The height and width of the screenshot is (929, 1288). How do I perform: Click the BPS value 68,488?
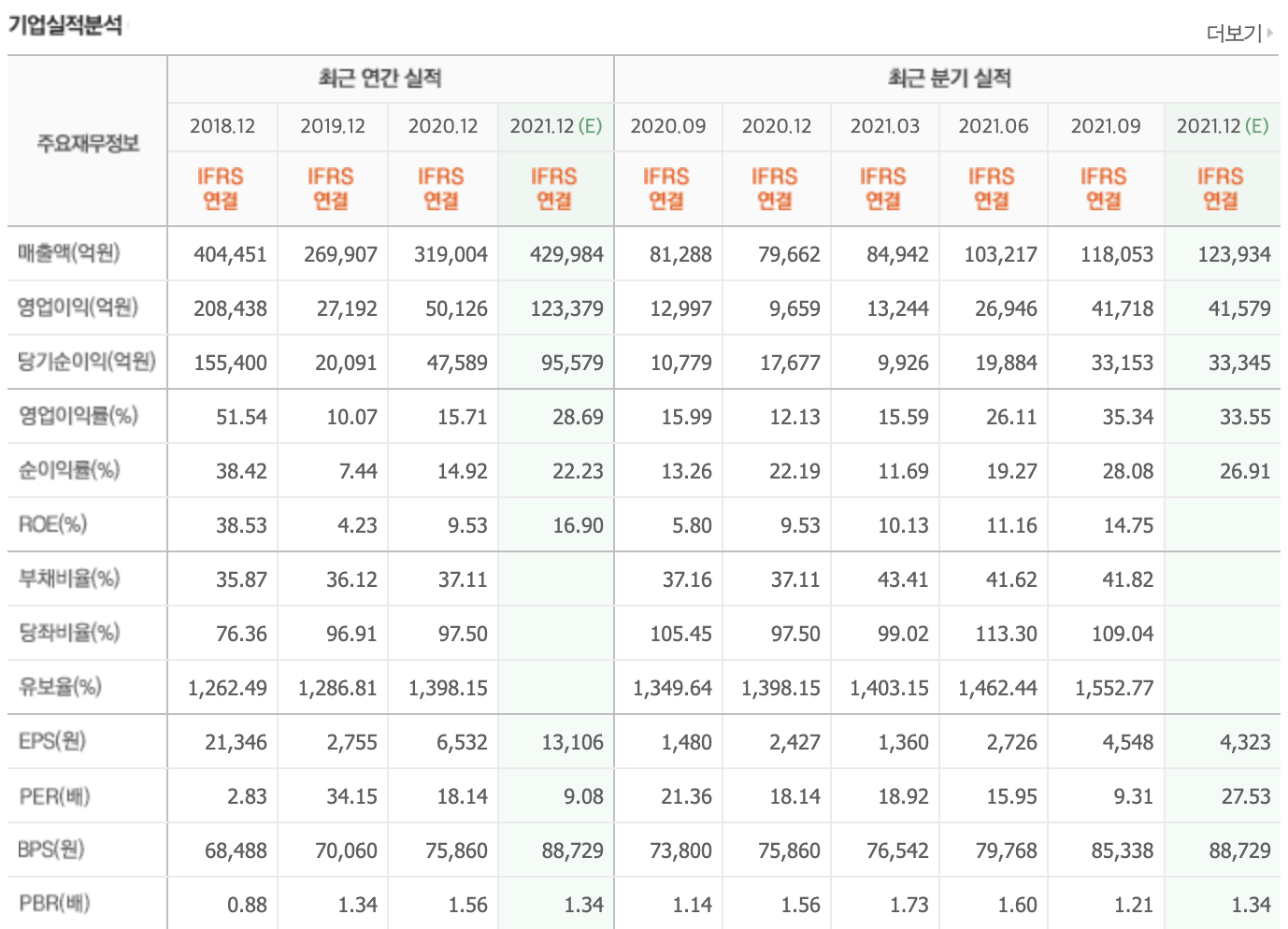click(236, 850)
